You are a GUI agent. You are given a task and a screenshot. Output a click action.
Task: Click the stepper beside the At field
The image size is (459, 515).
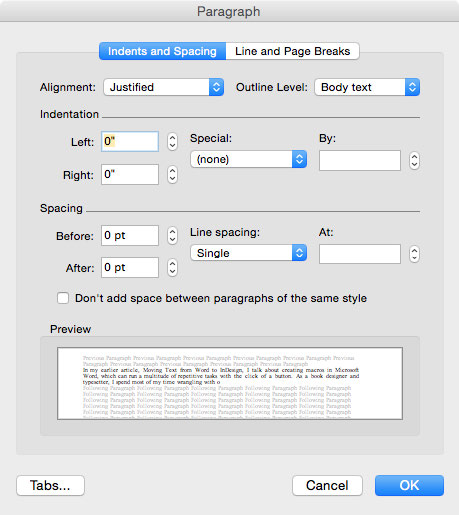pos(414,254)
